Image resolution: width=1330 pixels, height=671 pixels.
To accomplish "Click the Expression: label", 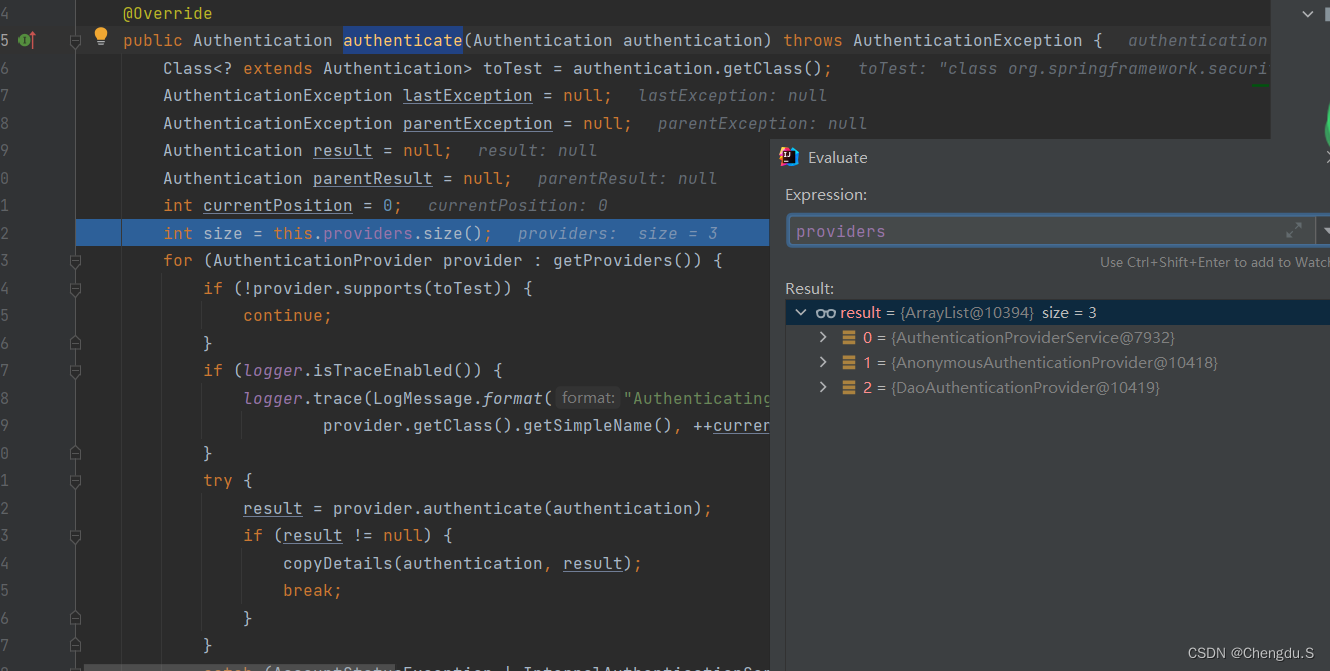I will 826,194.
